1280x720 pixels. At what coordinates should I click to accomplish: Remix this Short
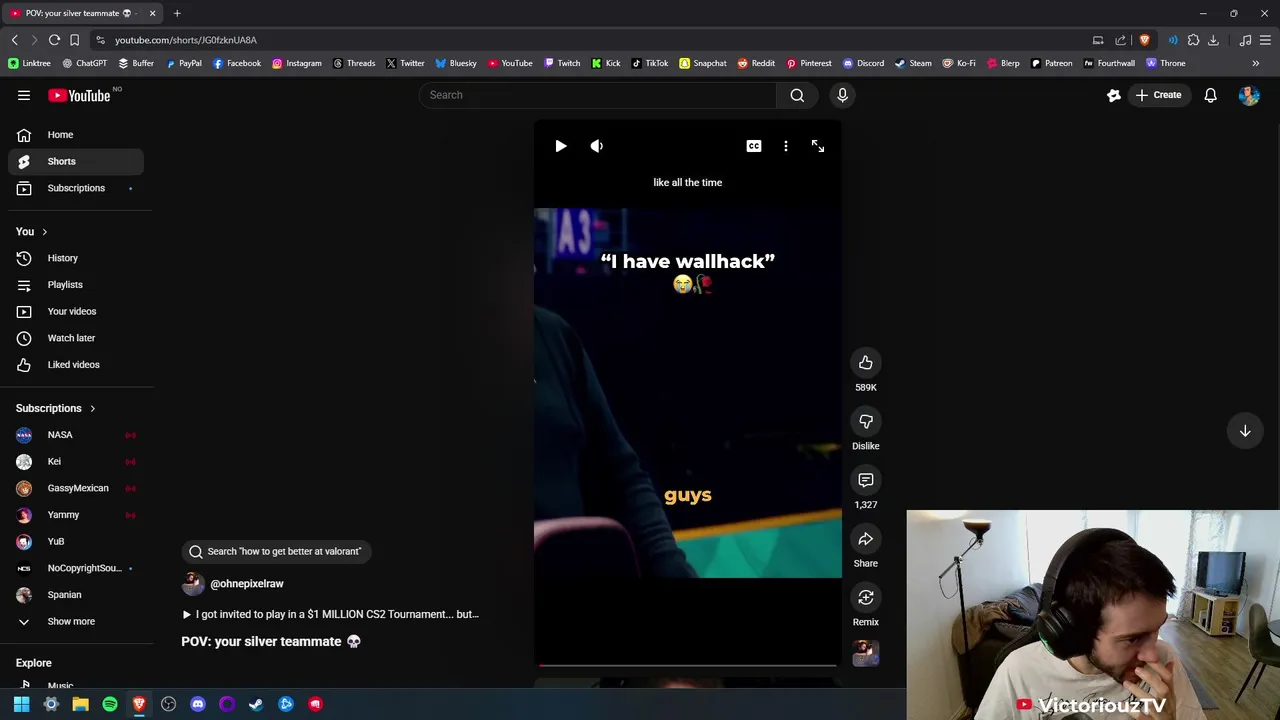[866, 598]
